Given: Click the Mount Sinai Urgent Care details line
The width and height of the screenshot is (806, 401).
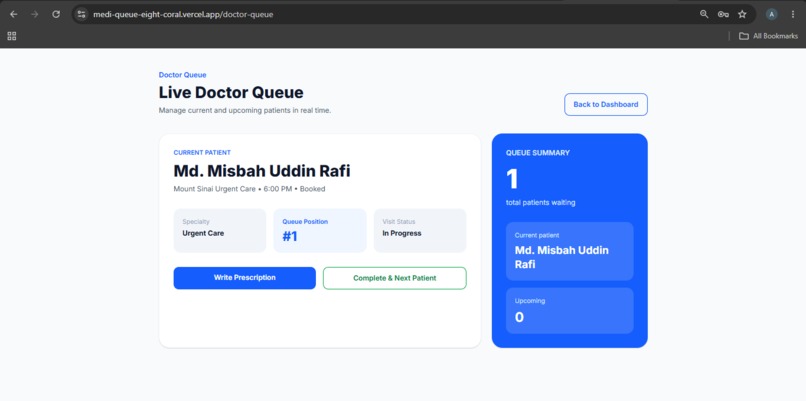Looking at the screenshot, I should tap(249, 189).
